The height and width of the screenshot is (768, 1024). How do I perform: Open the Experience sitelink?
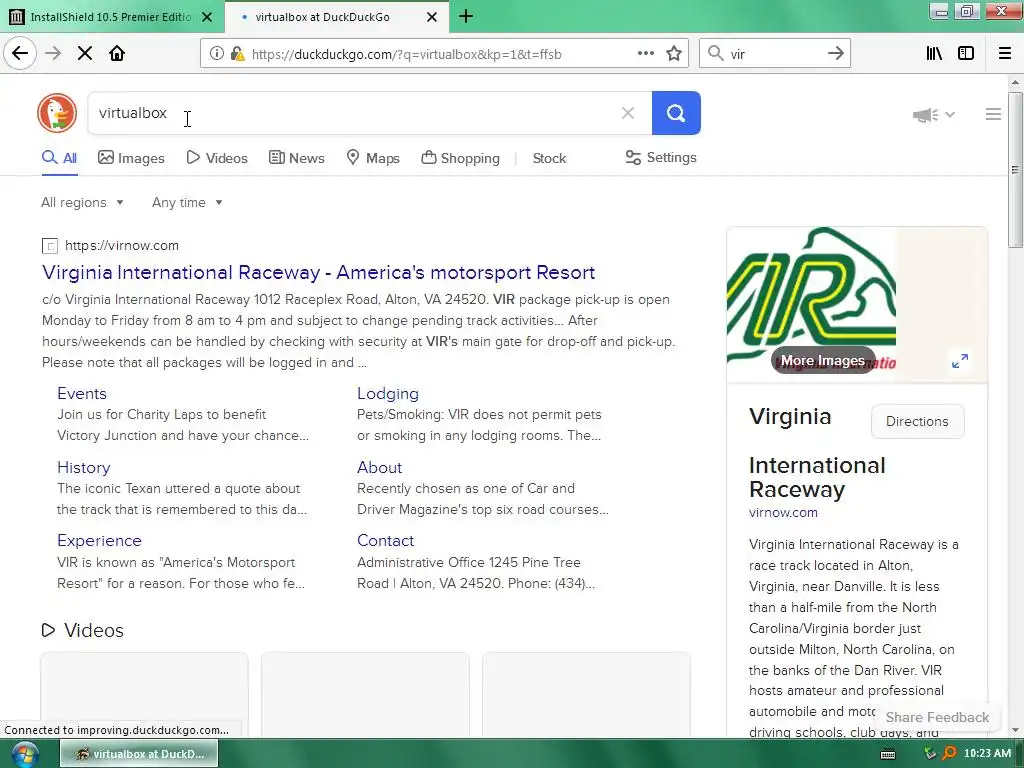coord(99,541)
